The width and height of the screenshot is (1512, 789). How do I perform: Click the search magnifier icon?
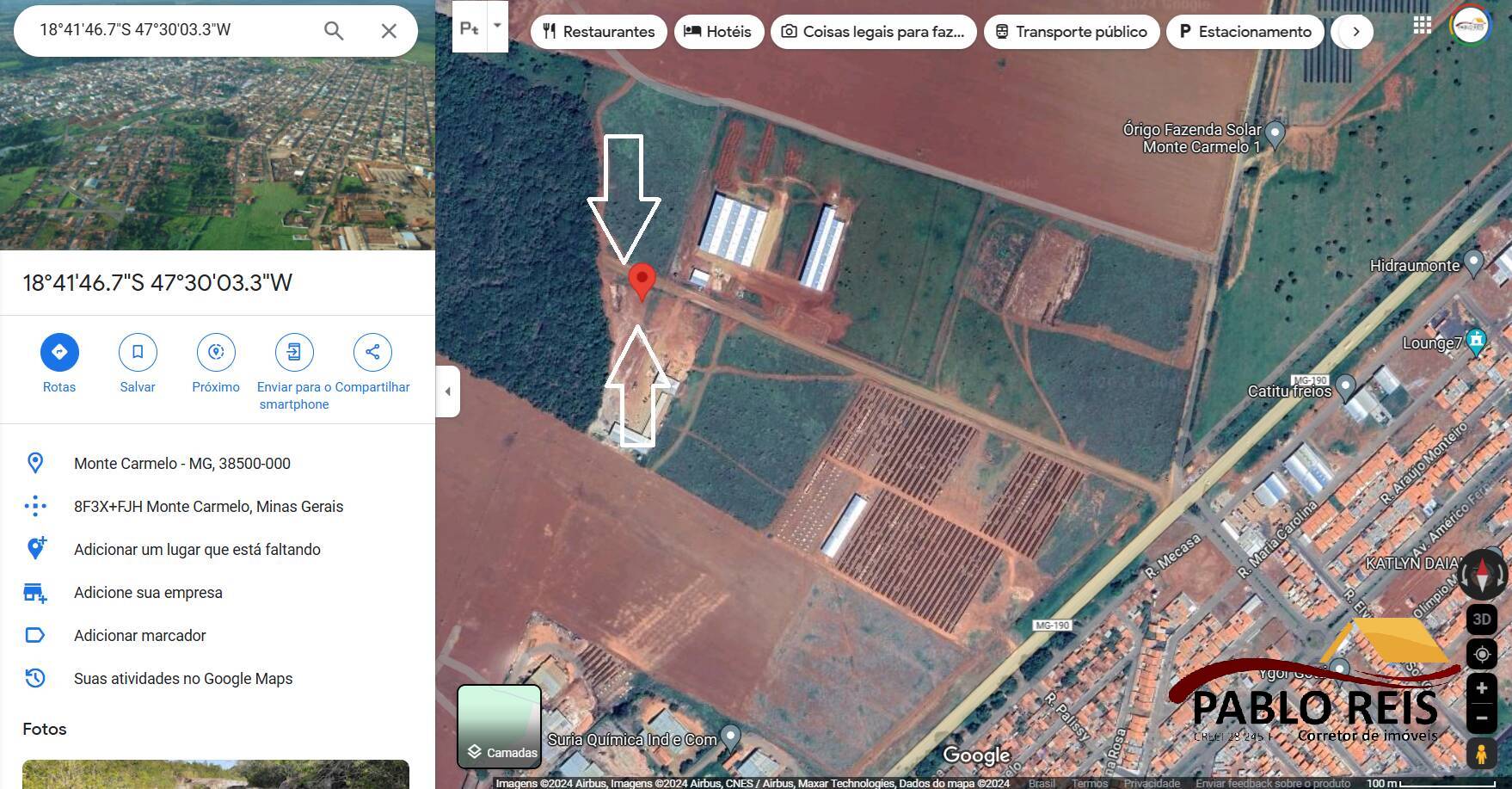(x=334, y=31)
